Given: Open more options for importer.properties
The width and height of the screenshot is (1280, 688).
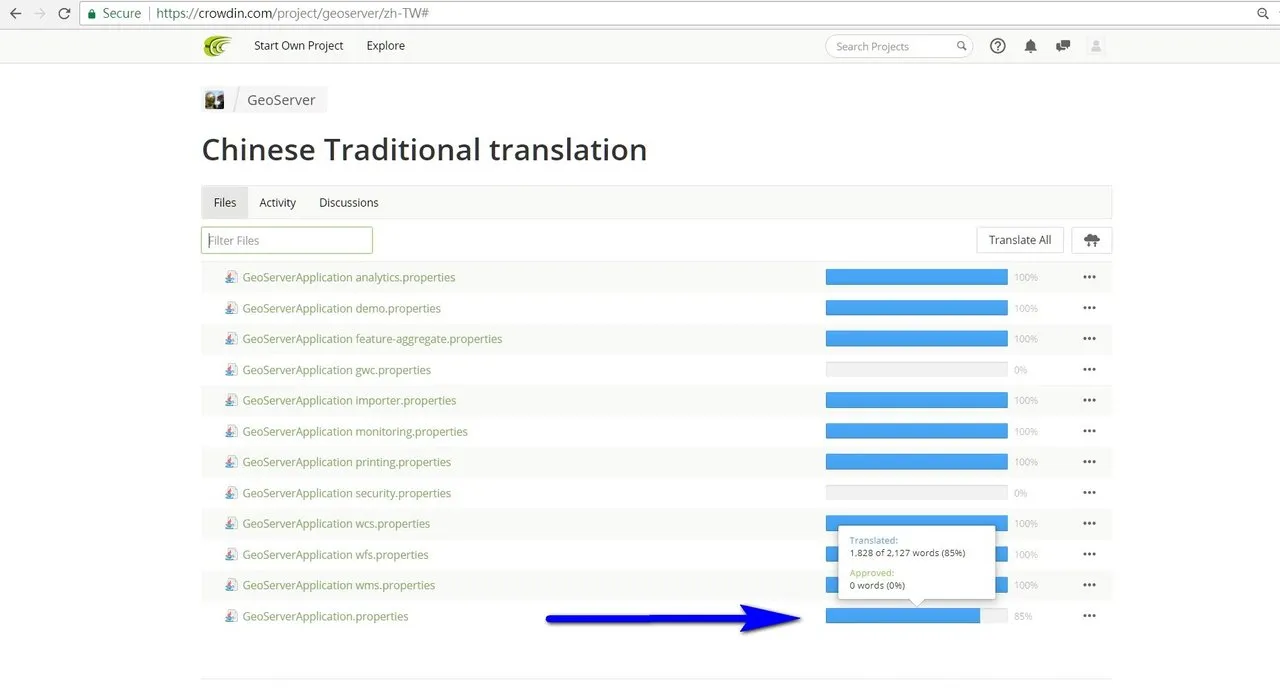Looking at the screenshot, I should coord(1090,400).
